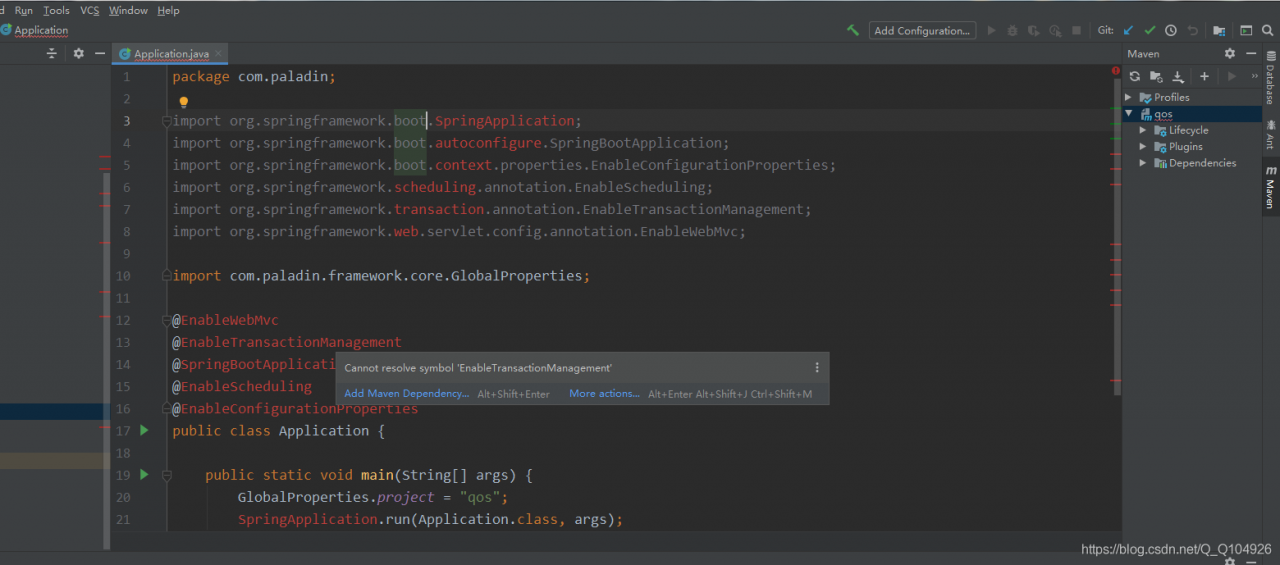Click Download Sources icon in Maven toolbar
This screenshot has height=565, width=1280.
[1178, 77]
